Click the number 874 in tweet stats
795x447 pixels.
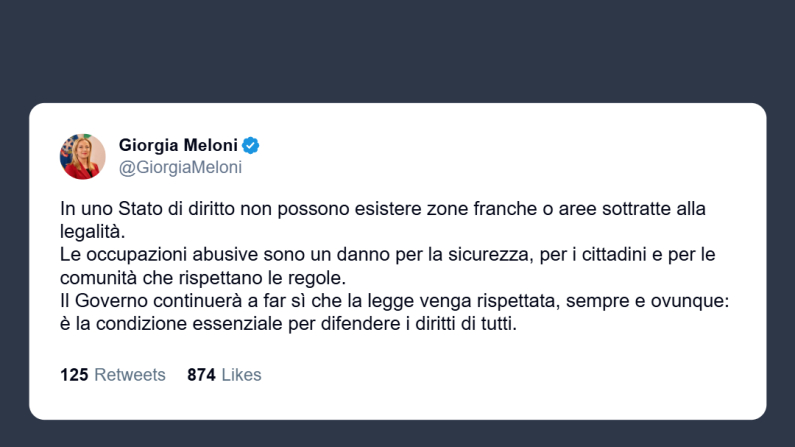click(201, 375)
